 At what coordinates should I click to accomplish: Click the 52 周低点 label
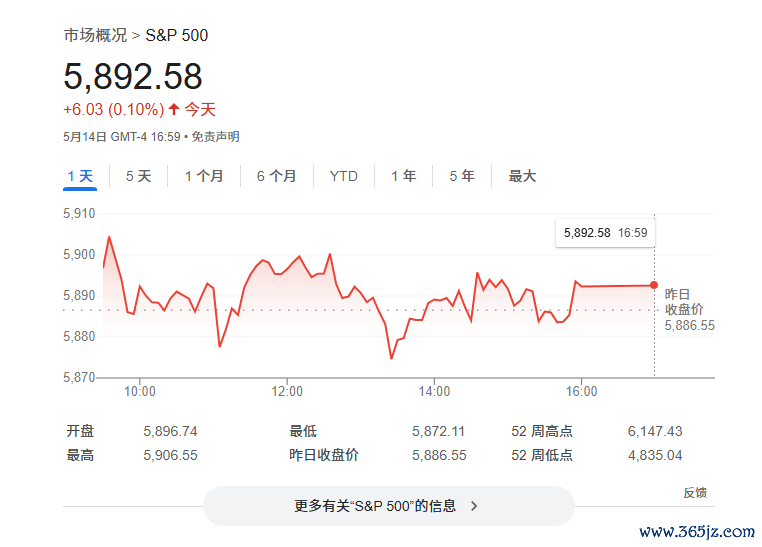pos(542,455)
